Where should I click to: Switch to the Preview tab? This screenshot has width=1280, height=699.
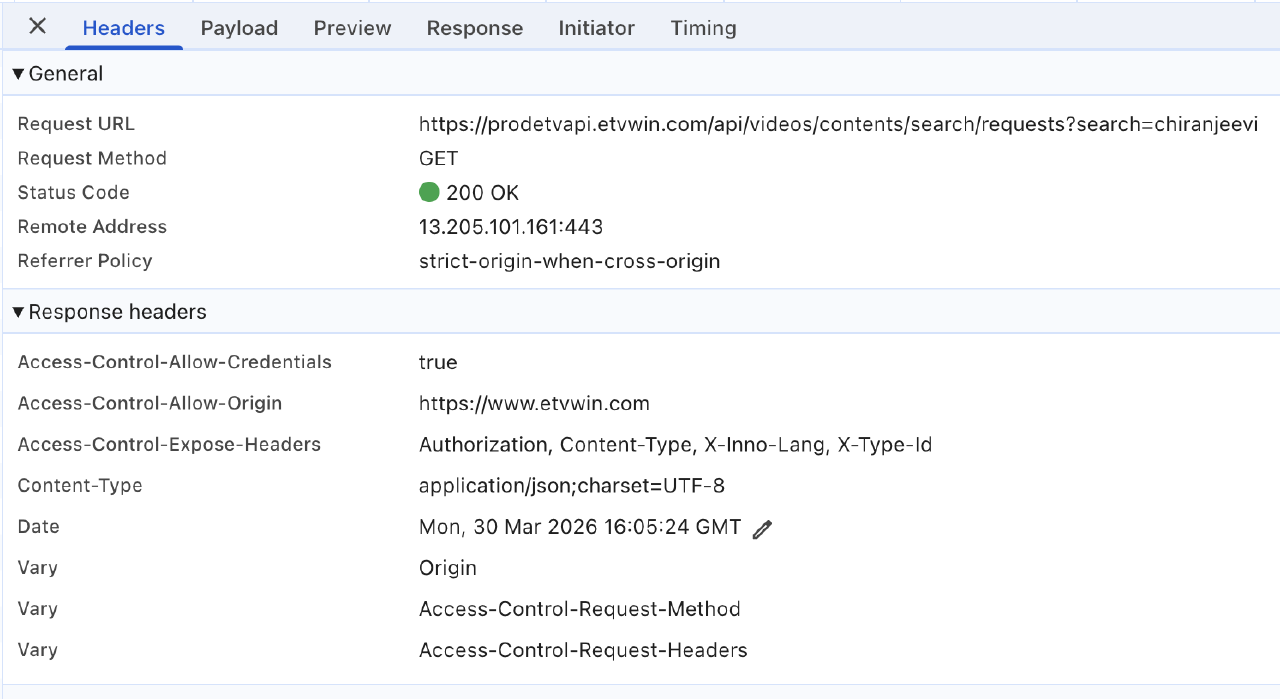pyautogui.click(x=352, y=28)
